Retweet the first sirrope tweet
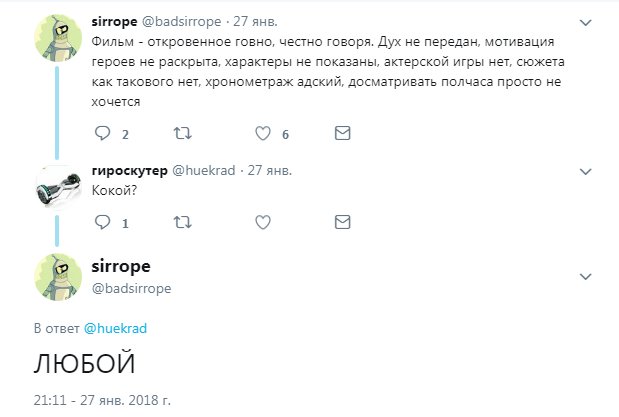Screen dimensions: 619x417 (182, 134)
